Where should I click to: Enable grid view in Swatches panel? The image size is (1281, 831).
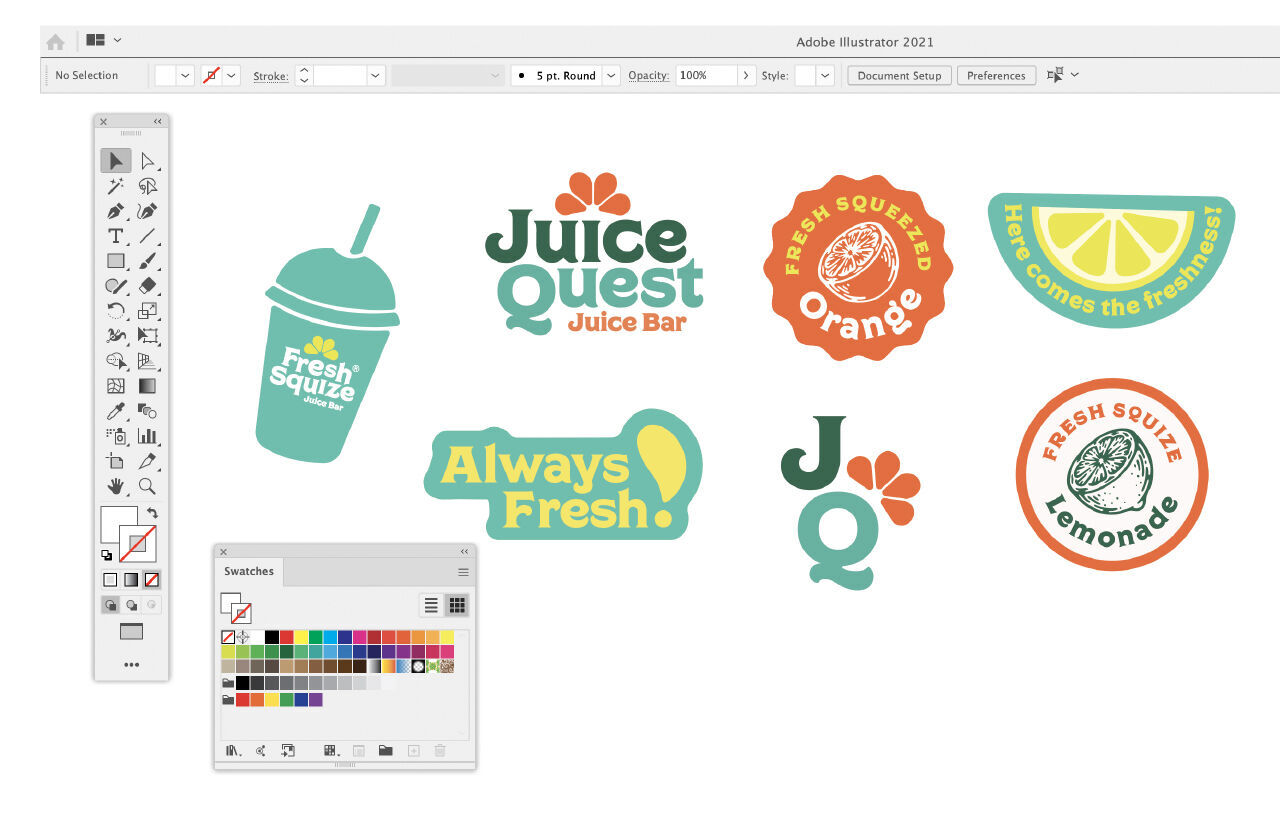(x=456, y=605)
